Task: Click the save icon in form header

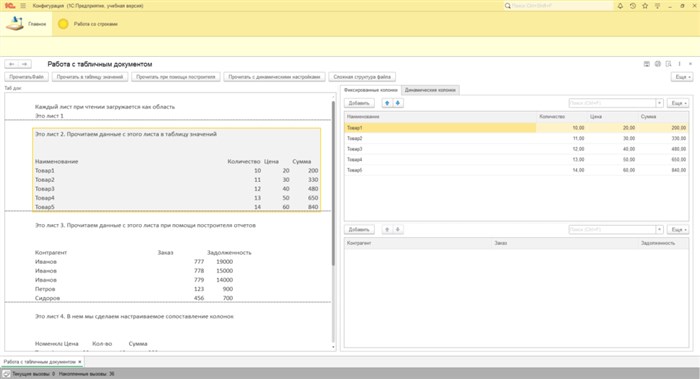Action: 646,64
